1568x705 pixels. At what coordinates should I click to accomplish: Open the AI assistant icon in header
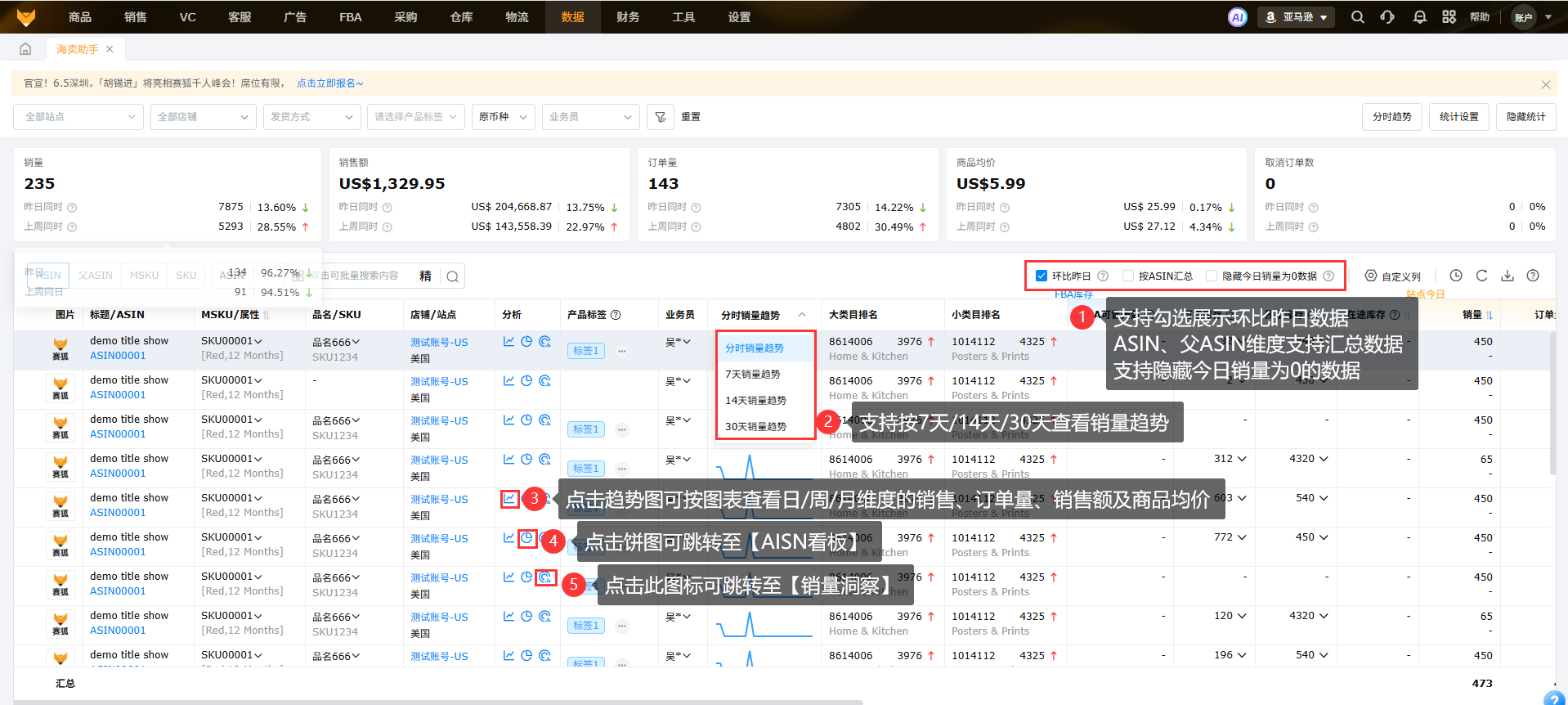pyautogui.click(x=1237, y=17)
